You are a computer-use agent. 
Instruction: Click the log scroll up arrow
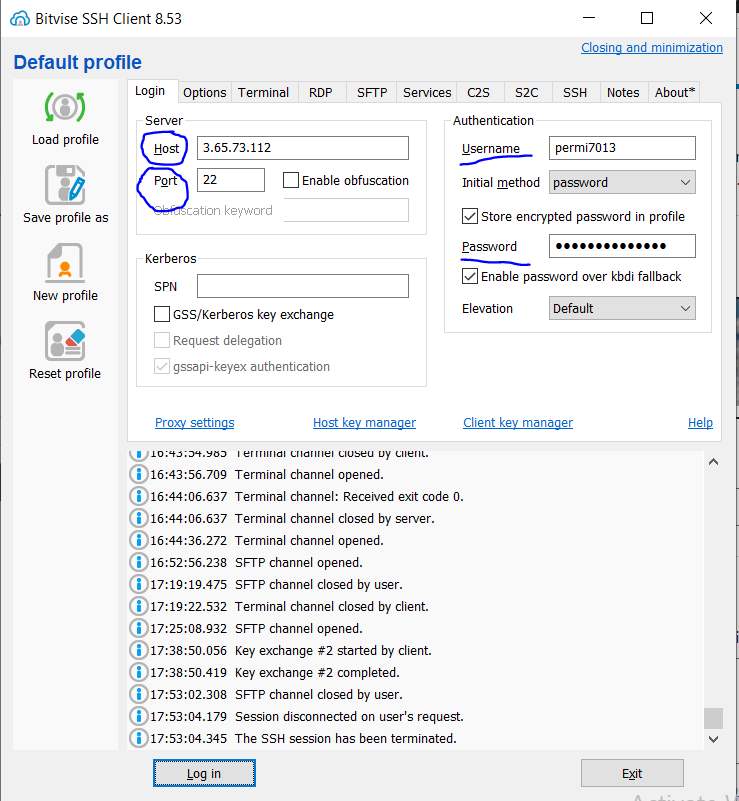[x=713, y=462]
